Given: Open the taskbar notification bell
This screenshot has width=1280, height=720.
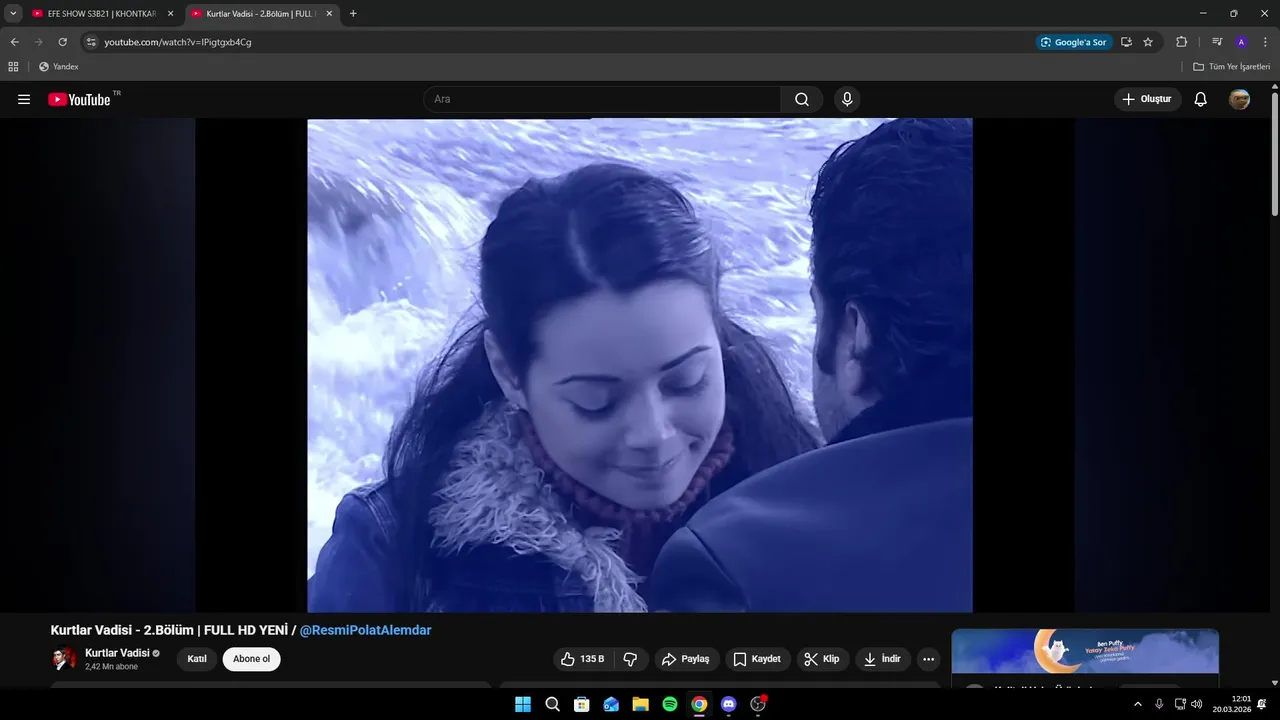Looking at the screenshot, I should click(x=1262, y=704).
